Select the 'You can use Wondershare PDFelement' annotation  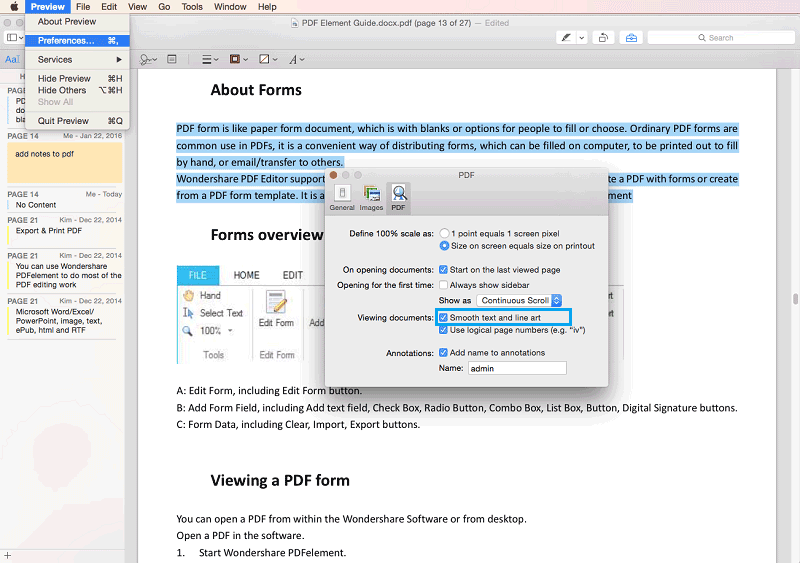tap(64, 276)
